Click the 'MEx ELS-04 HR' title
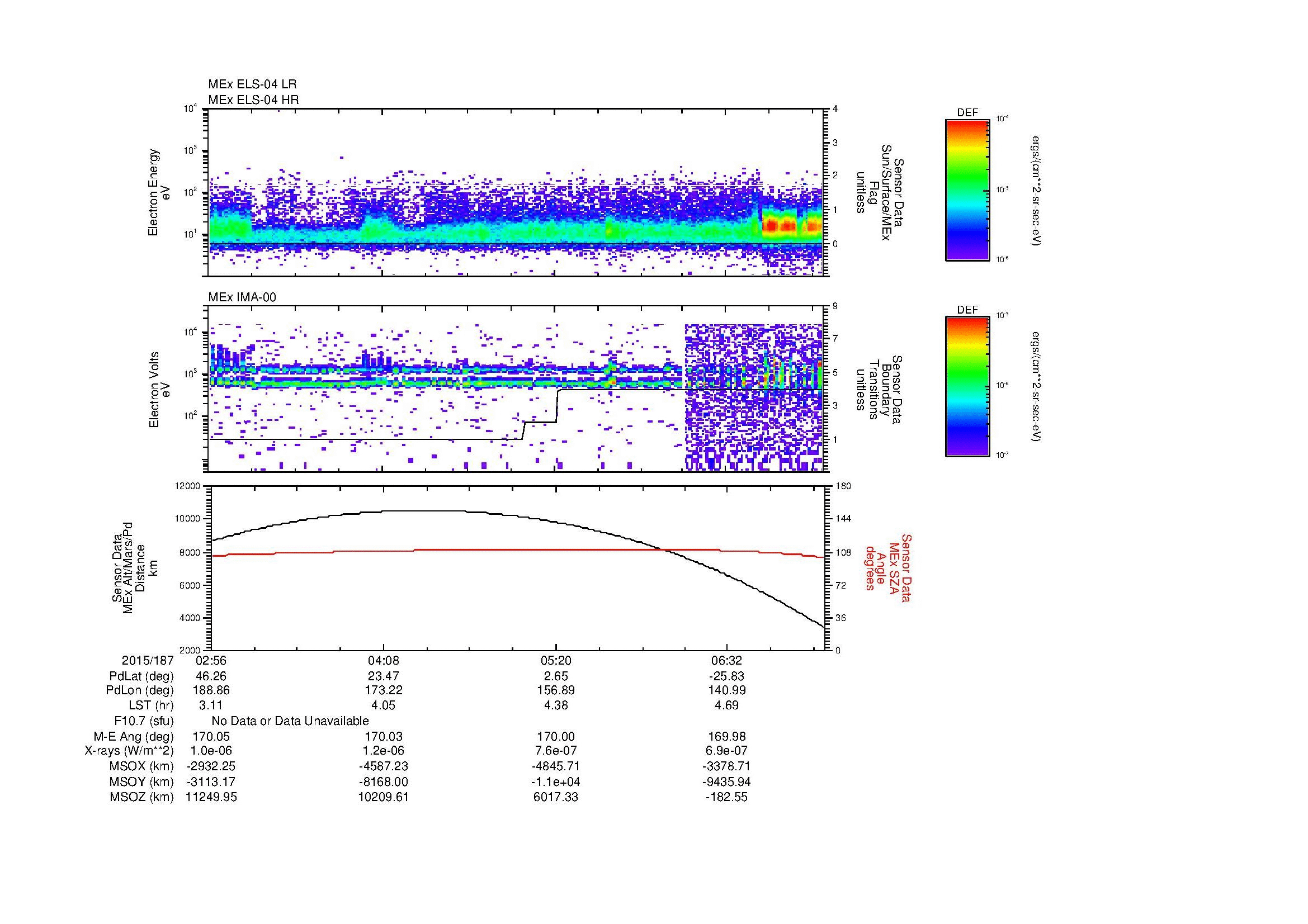Viewport: 1308px width, 924px height. [253, 99]
